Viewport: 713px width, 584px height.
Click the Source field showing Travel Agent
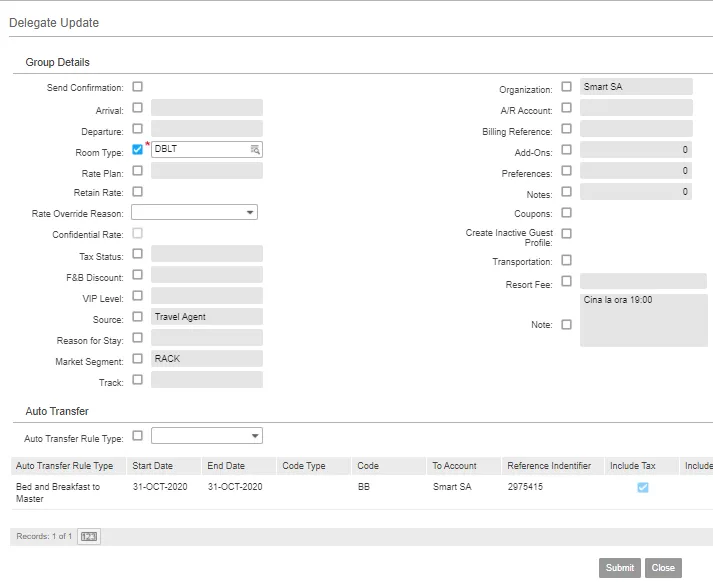(x=206, y=317)
